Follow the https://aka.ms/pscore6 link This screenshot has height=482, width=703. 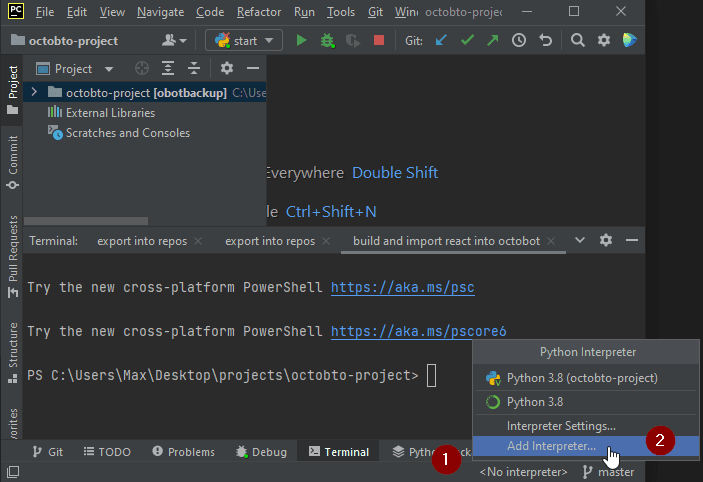point(418,331)
